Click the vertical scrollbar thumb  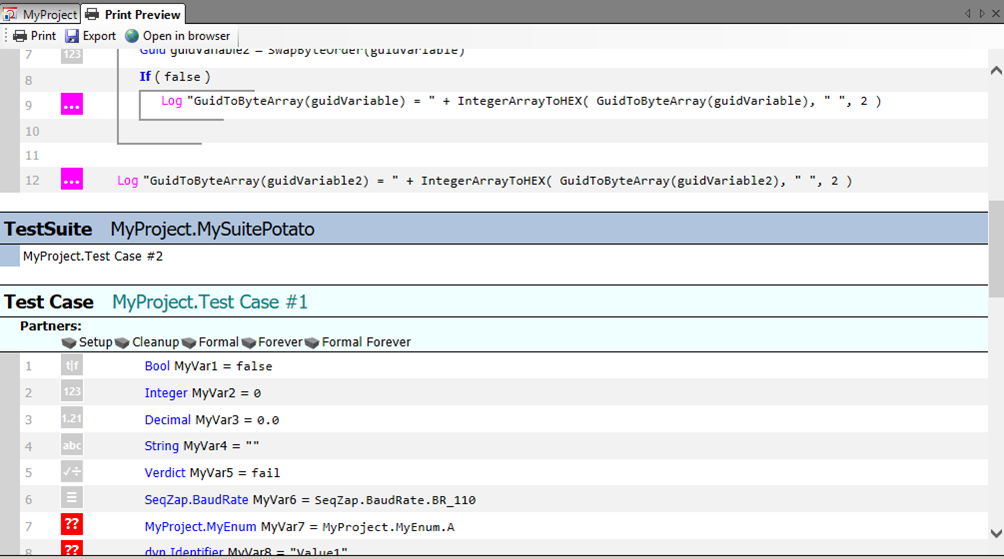click(x=996, y=248)
